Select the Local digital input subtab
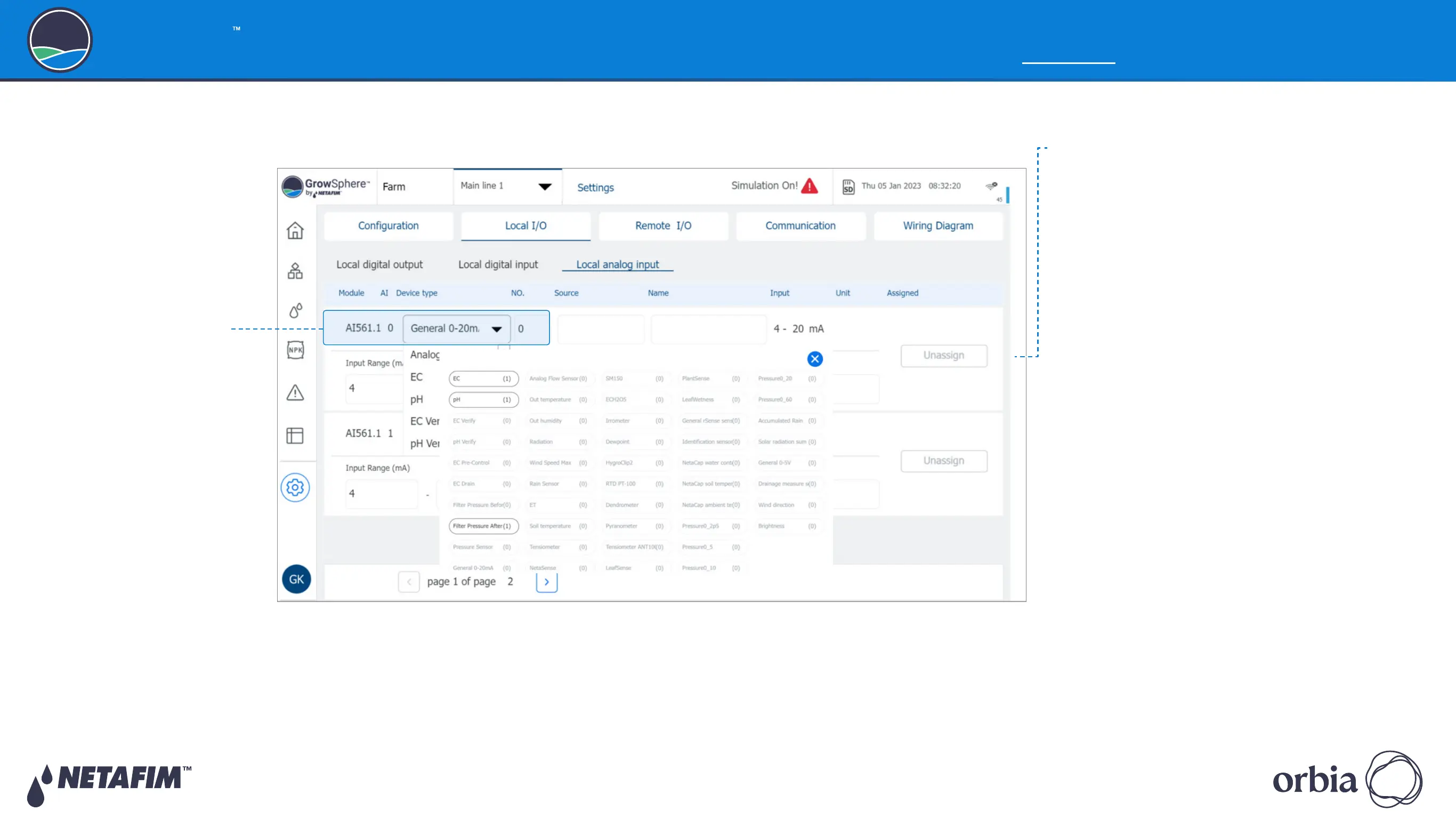This screenshot has height=819, width=1456. click(x=498, y=264)
